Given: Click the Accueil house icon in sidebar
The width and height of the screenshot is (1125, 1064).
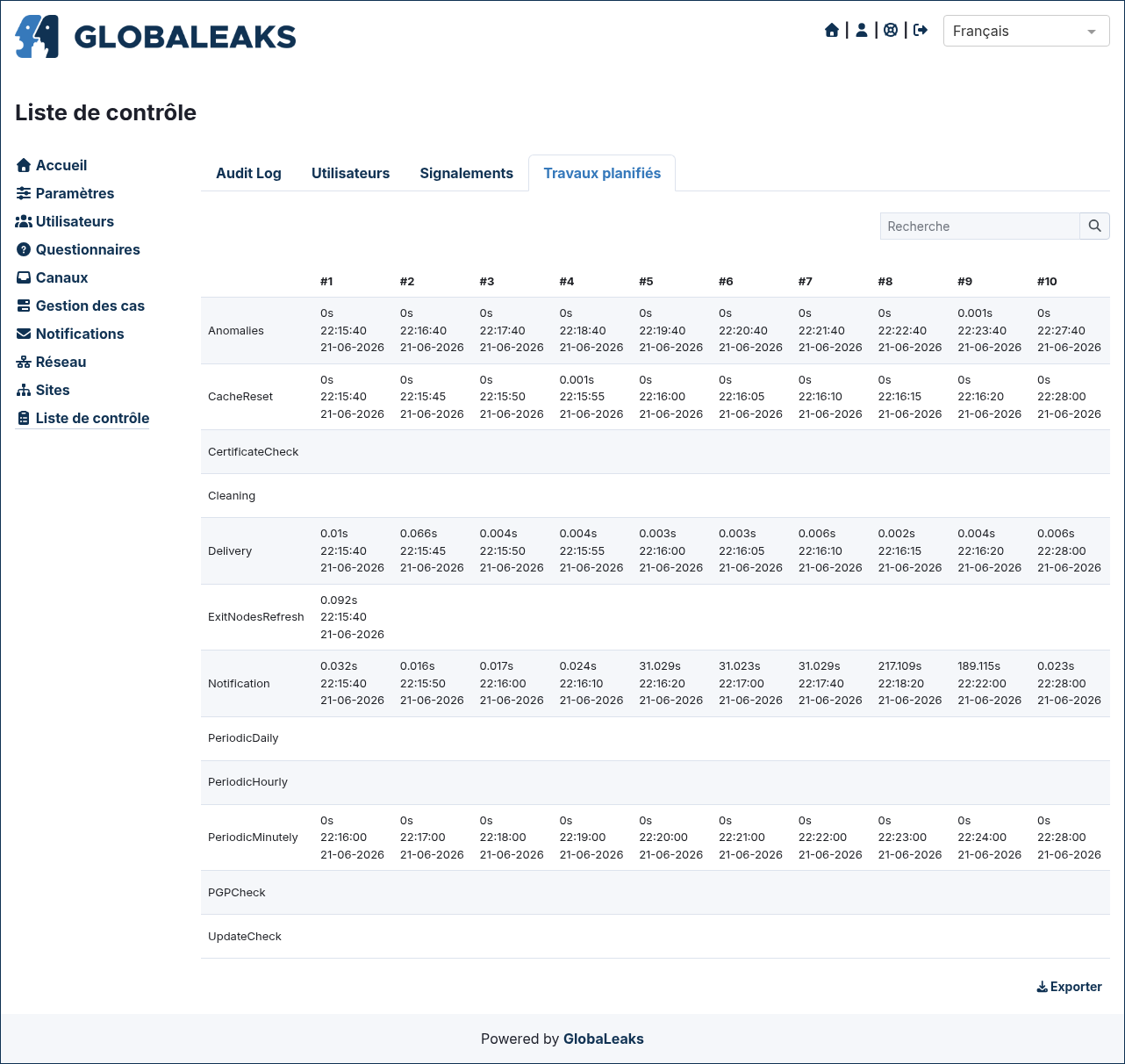Looking at the screenshot, I should (24, 165).
